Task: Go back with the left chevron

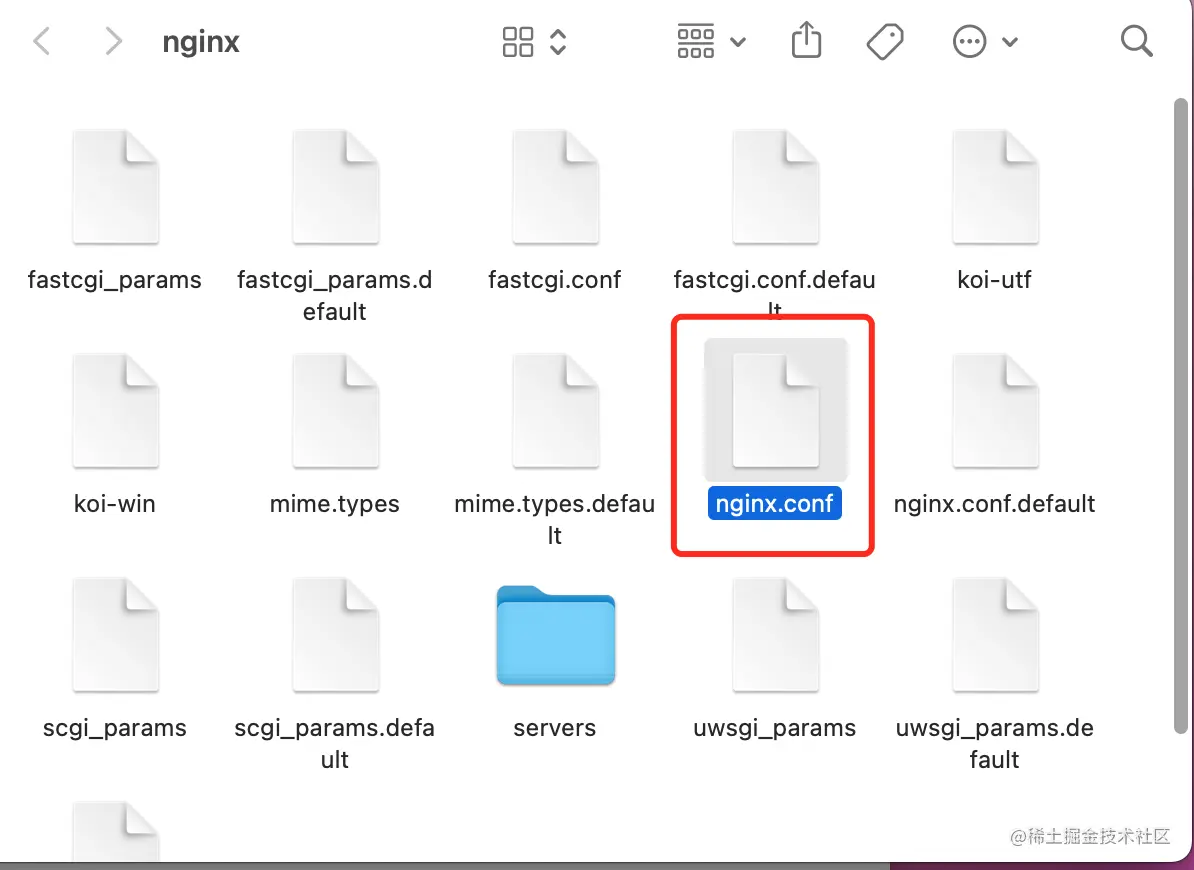Action: pos(42,41)
